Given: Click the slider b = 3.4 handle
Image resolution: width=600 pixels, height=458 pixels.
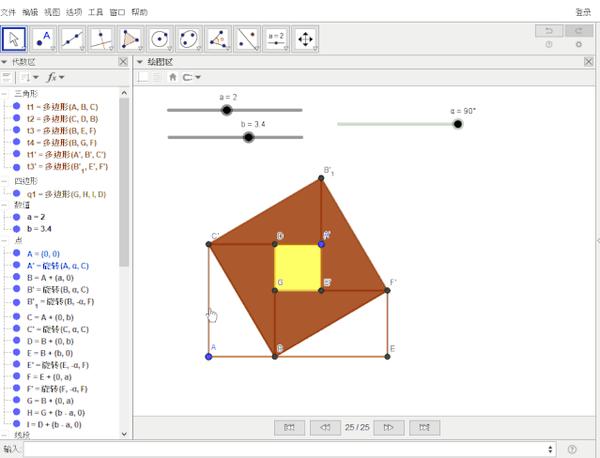Looking at the screenshot, I should [x=249, y=137].
